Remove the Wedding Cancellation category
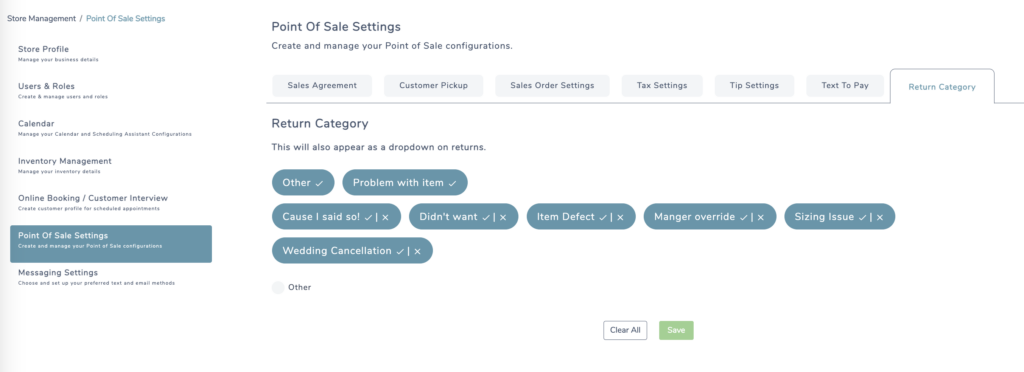 417,251
